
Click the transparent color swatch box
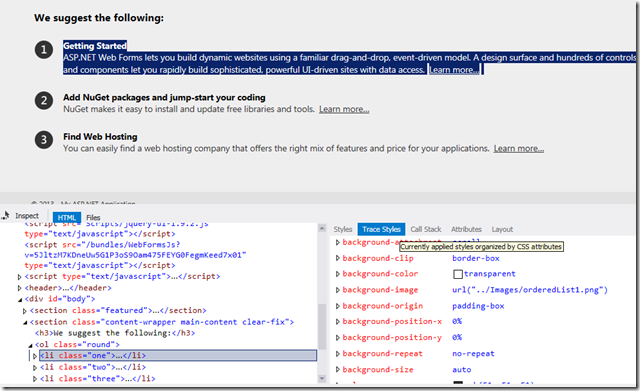click(458, 274)
